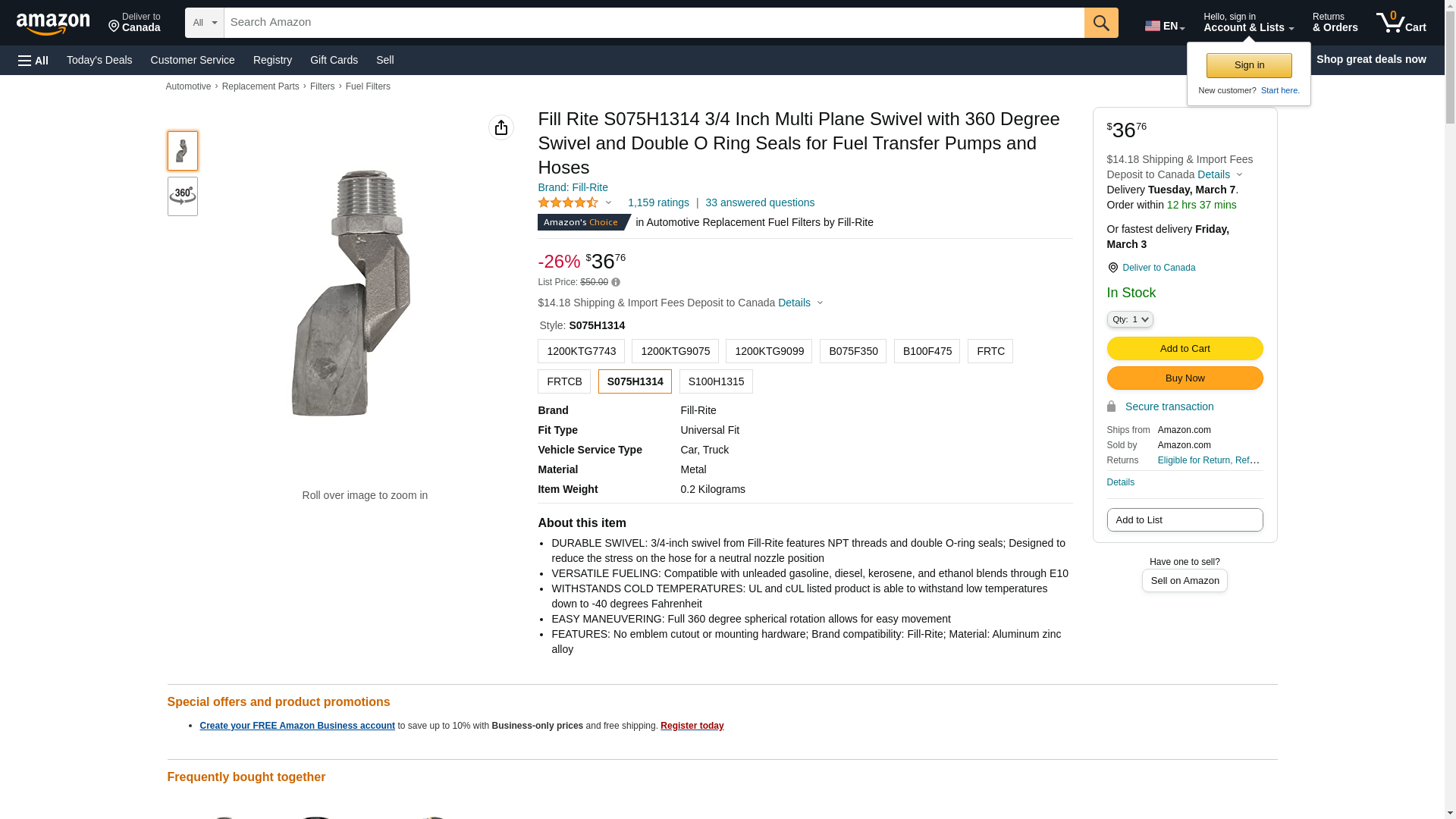
Task: Select the 1200KTG7743 style option
Action: pos(581,351)
